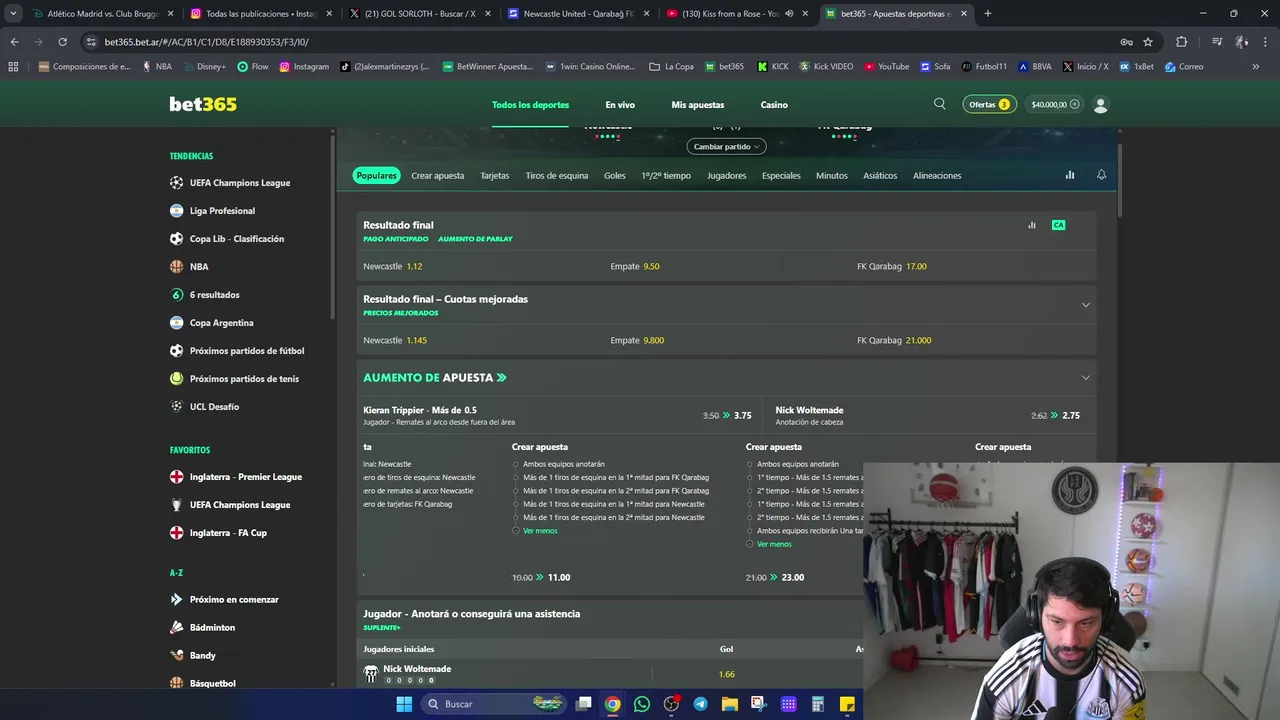This screenshot has height=720, width=1280.
Task: Reload the page with the browser refresh button
Action: click(62, 42)
